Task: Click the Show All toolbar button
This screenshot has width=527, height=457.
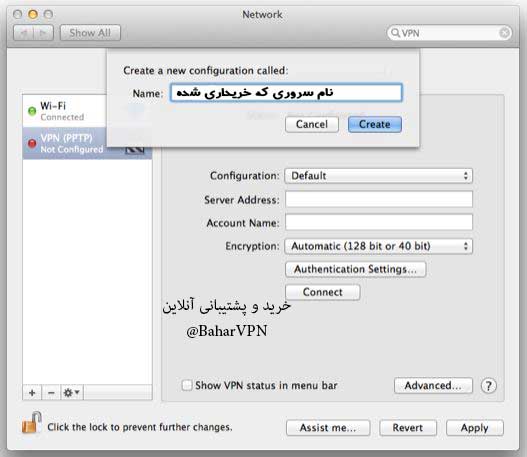Action: pyautogui.click(x=90, y=33)
